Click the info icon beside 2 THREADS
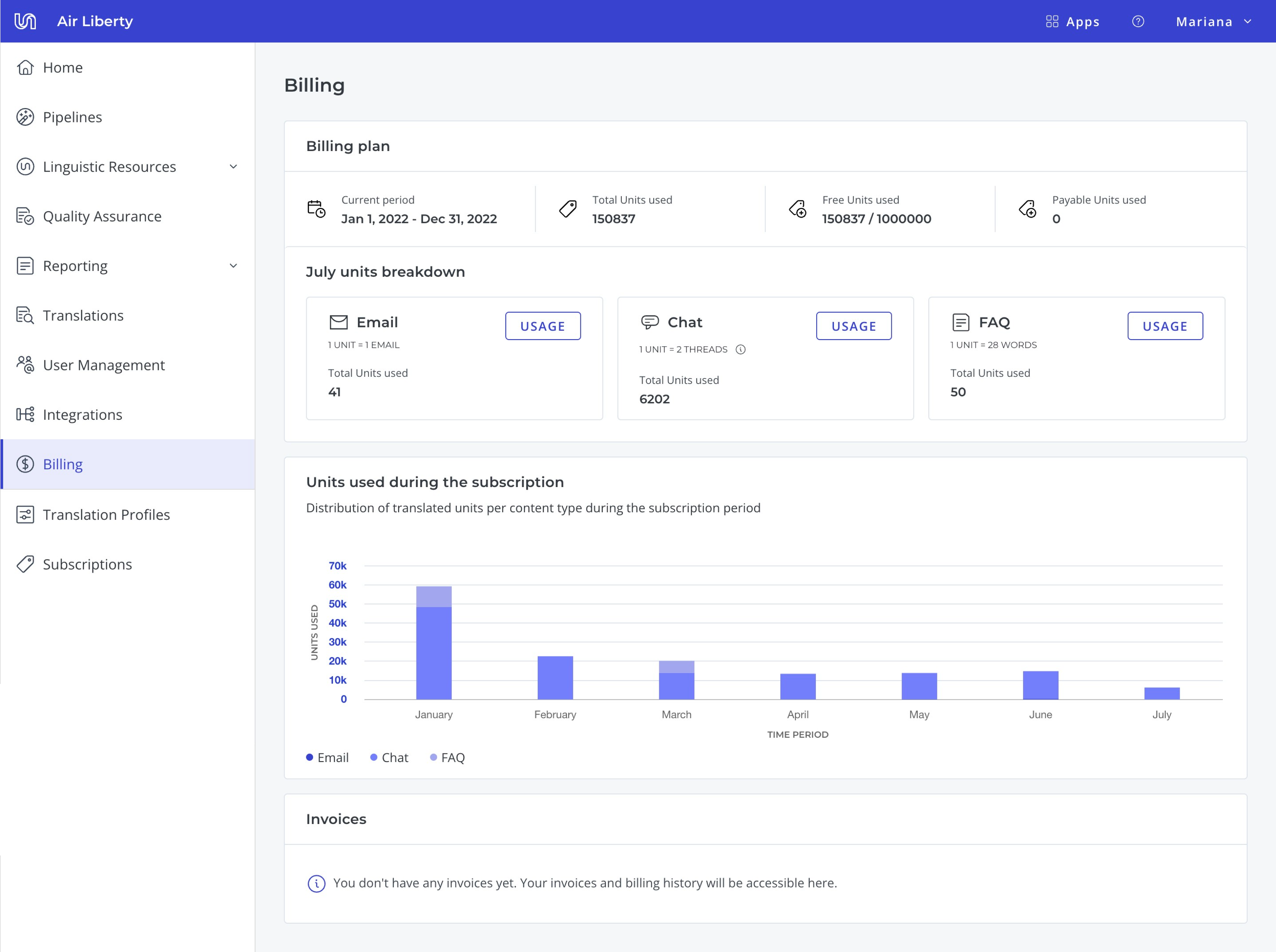The width and height of the screenshot is (1276, 952). 741,349
